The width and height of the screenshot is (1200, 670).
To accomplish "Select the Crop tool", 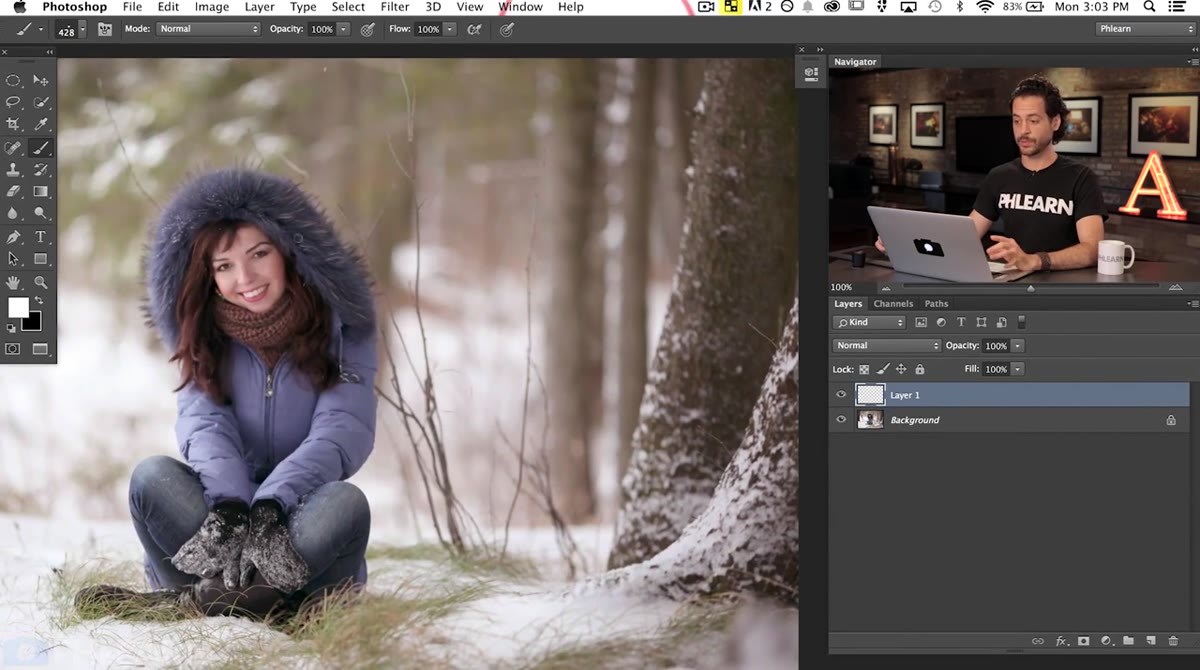I will coord(14,124).
